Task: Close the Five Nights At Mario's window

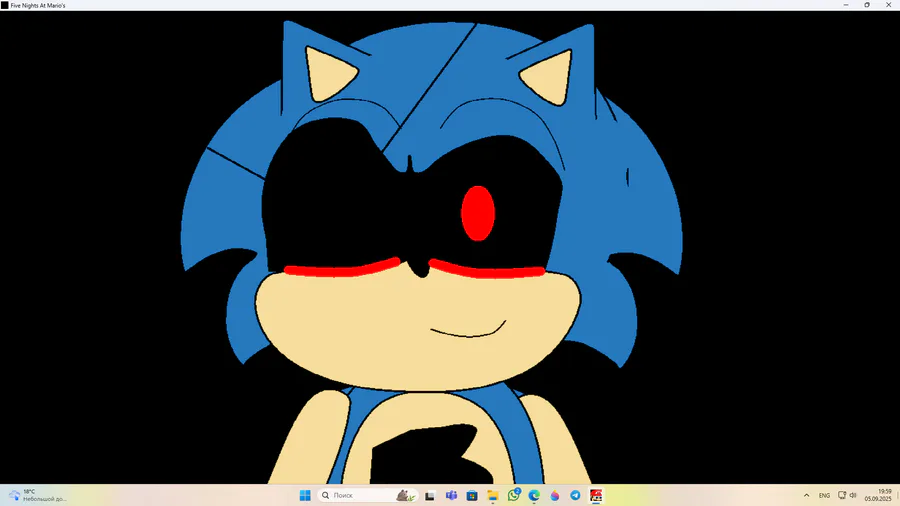Action: point(889,5)
